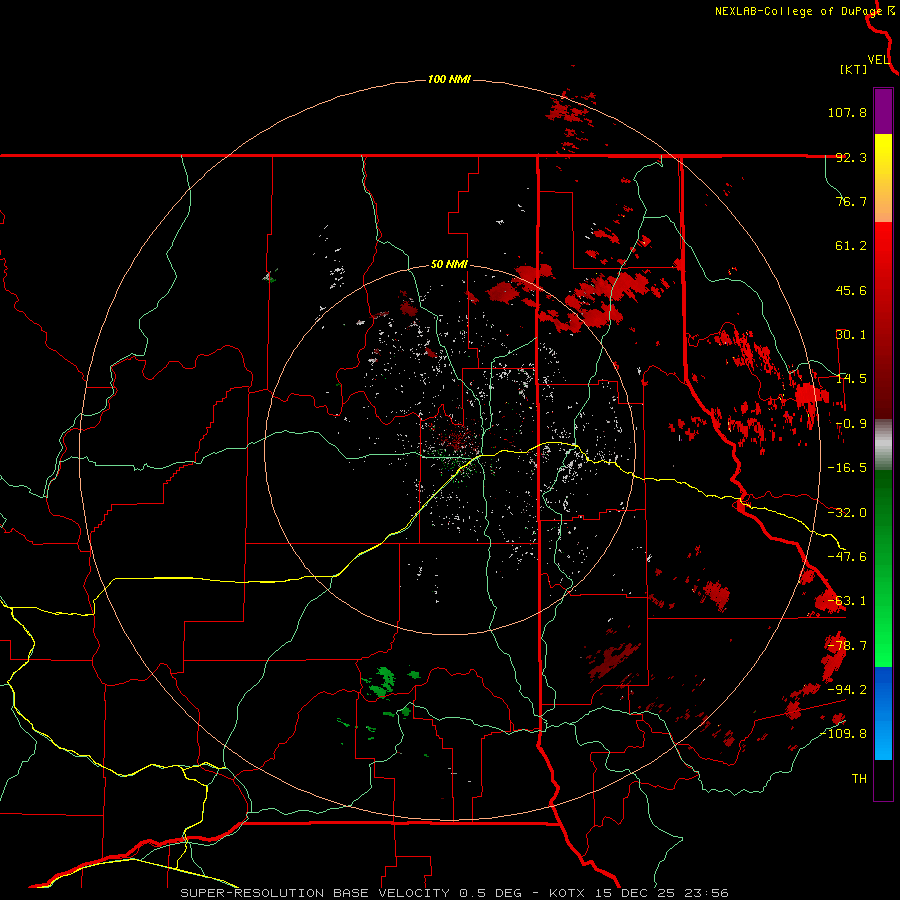The height and width of the screenshot is (900, 900).
Task: Select the 107.8 value on the velocity scale
Action: [x=847, y=112]
